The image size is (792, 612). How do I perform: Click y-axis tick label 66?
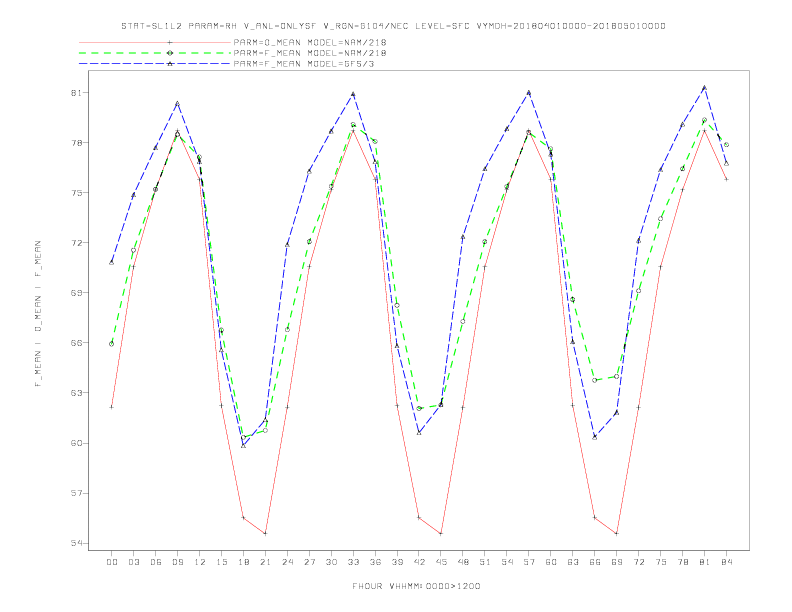tap(76, 343)
